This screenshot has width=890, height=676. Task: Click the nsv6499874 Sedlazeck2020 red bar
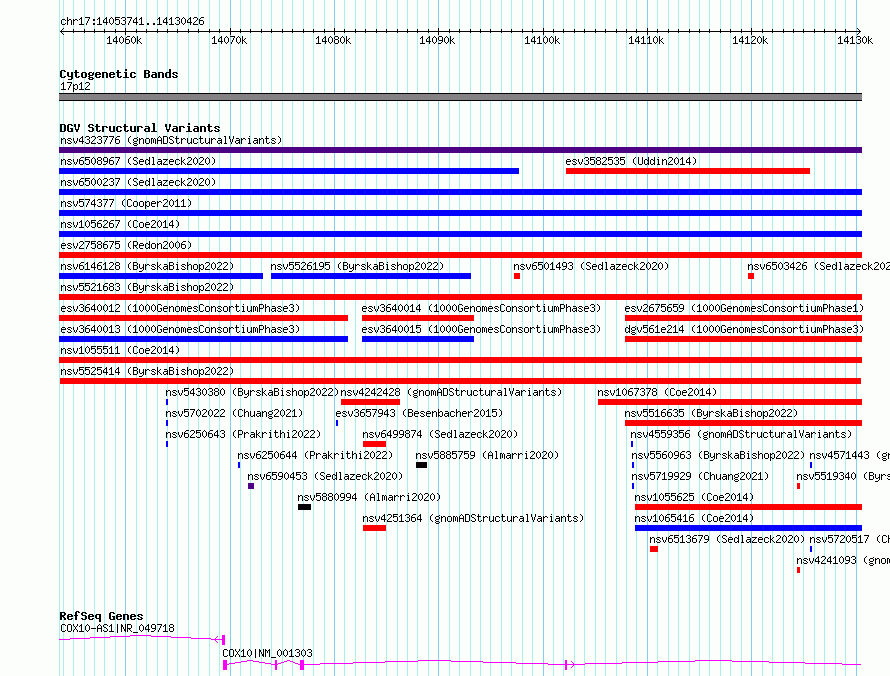click(374, 444)
